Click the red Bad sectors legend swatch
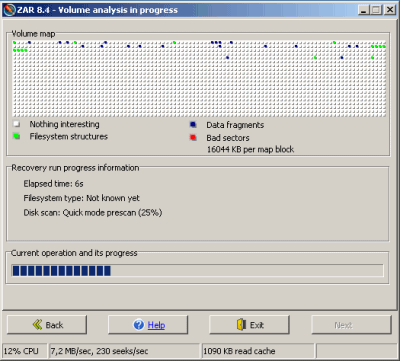The height and width of the screenshot is (361, 400). (x=193, y=137)
